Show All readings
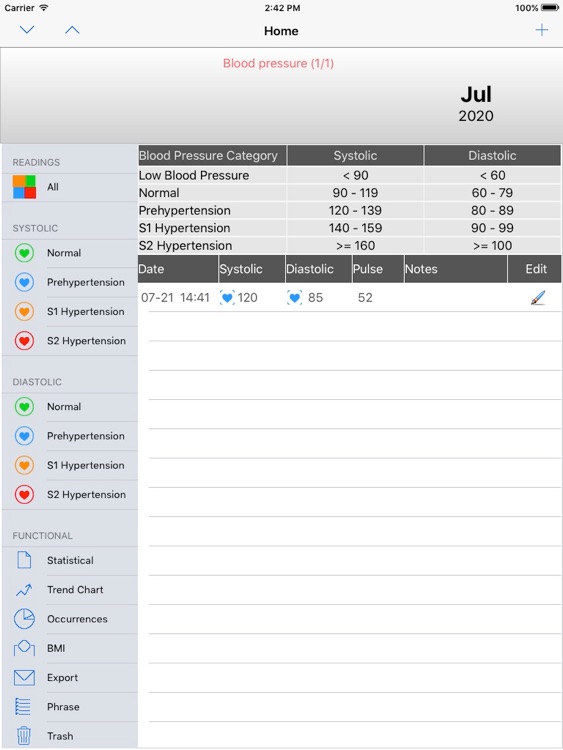 coord(70,187)
